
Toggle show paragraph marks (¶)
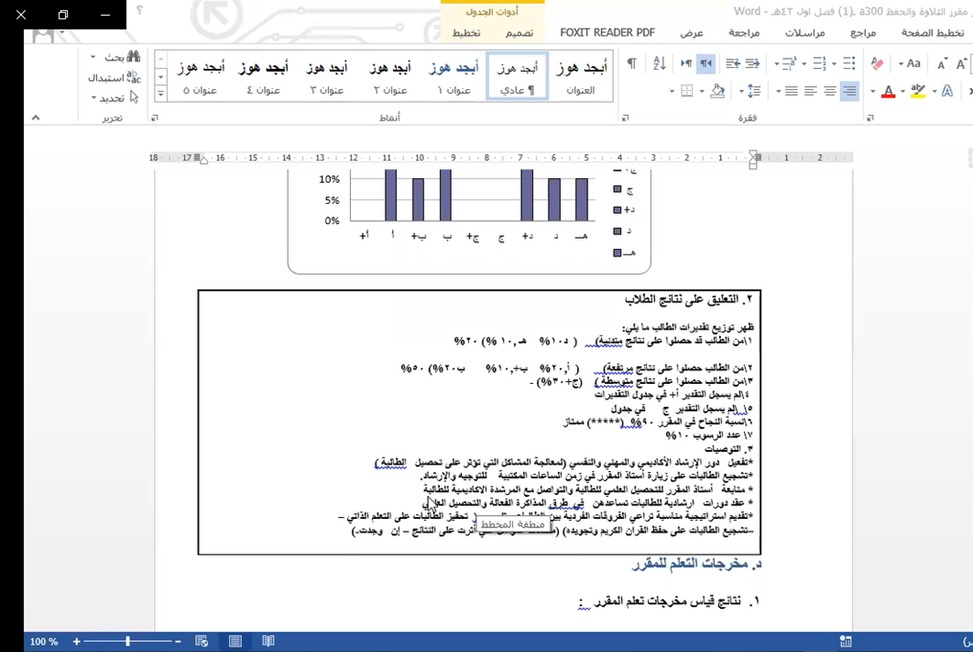(x=631, y=64)
